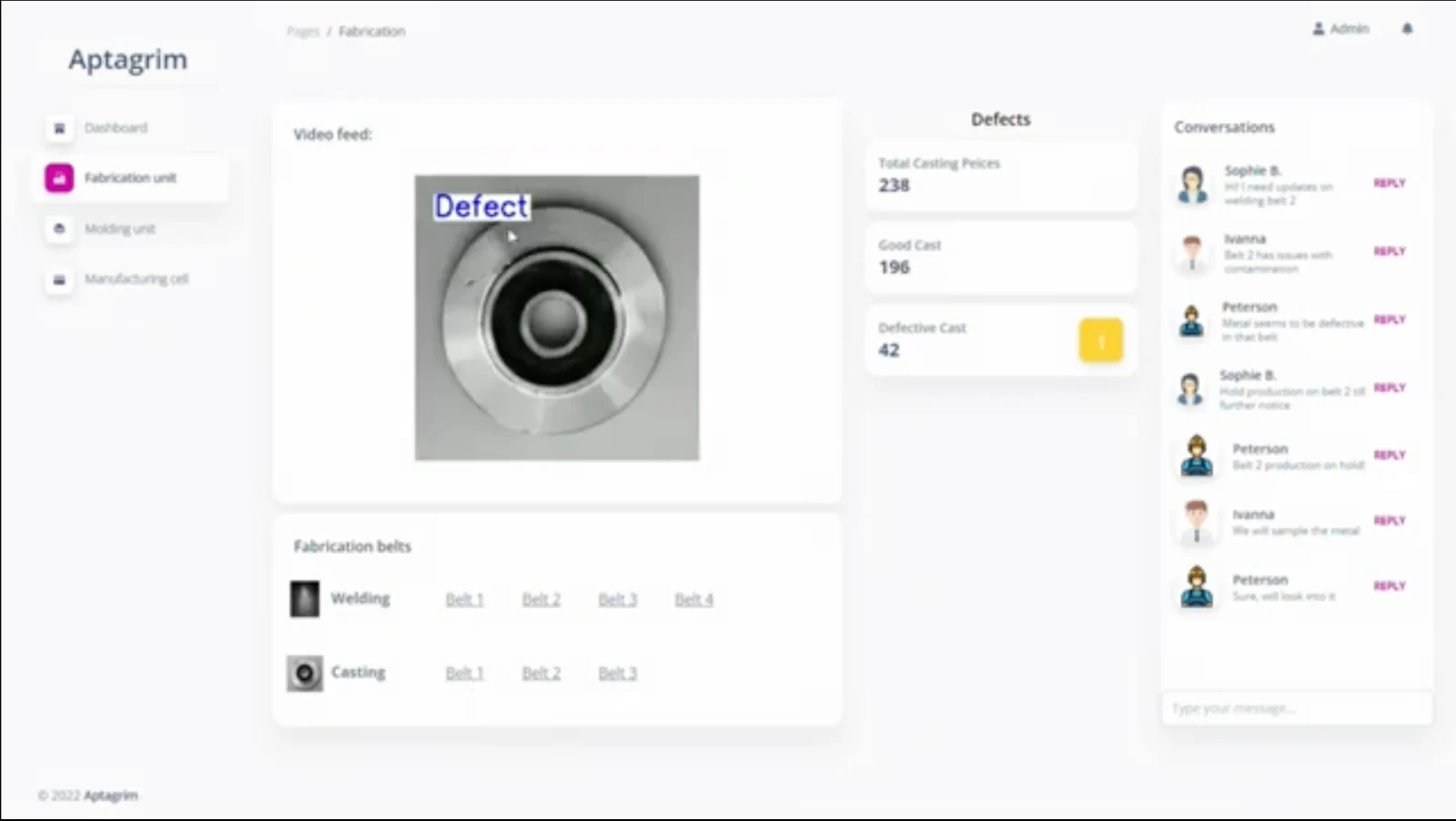Click the Total Casting Pieces value 238
Screen dimensions: 1456x821
tap(894, 186)
